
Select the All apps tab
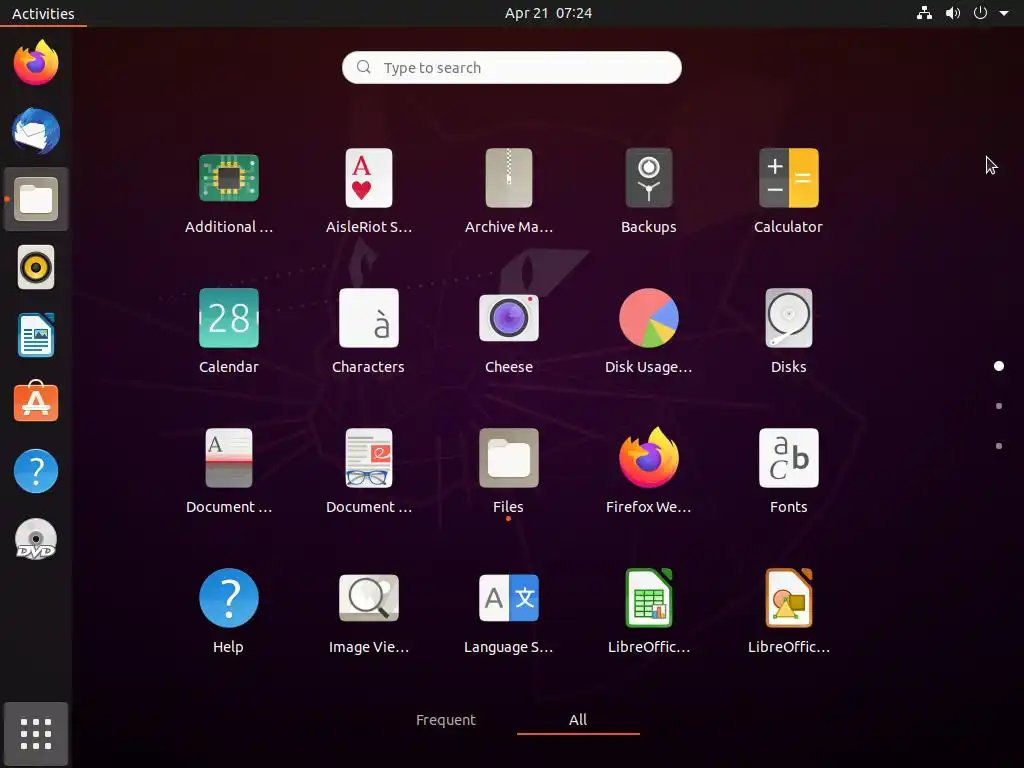coord(578,720)
